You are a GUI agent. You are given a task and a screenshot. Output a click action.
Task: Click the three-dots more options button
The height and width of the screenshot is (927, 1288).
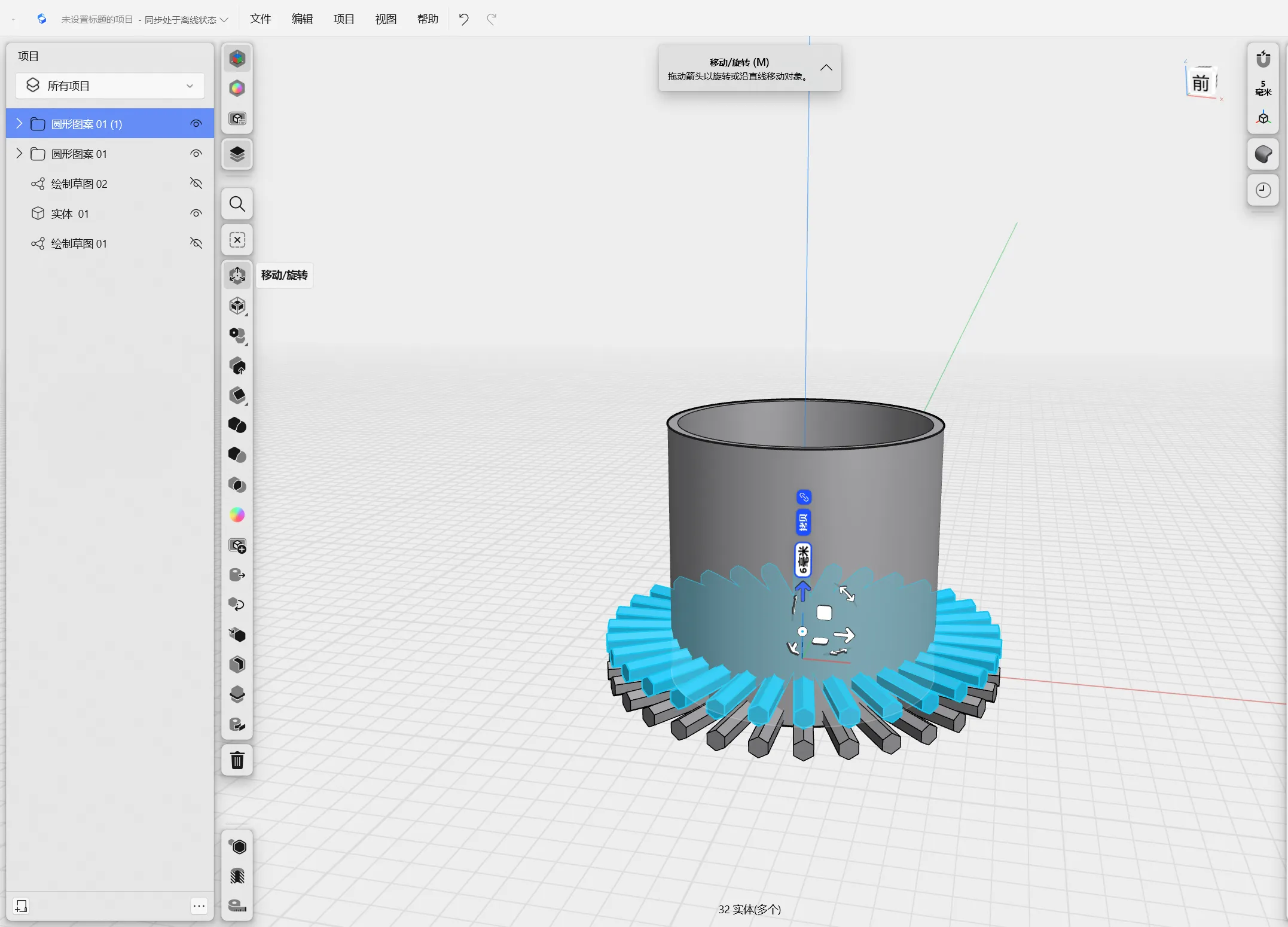pos(199,906)
